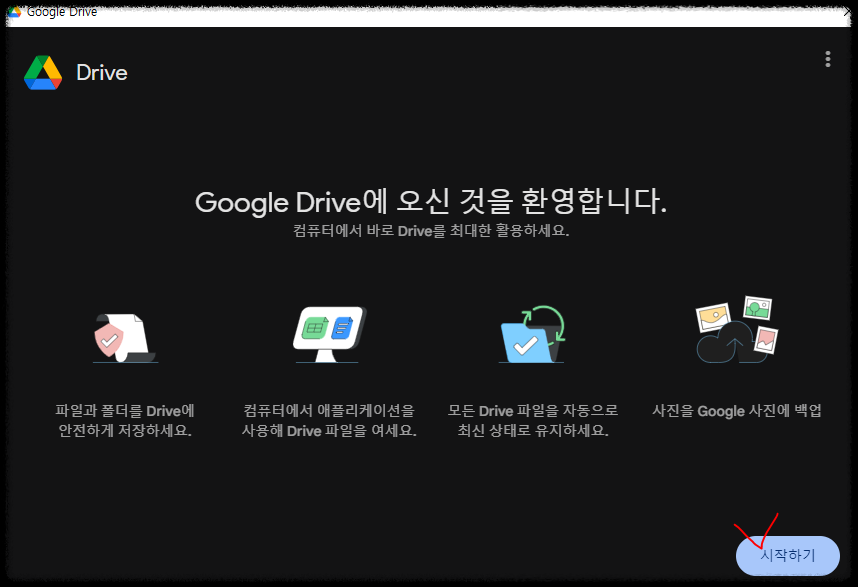This screenshot has height=587, width=858.
Task: Click the shield and document secure storage illustration
Action: [x=125, y=337]
